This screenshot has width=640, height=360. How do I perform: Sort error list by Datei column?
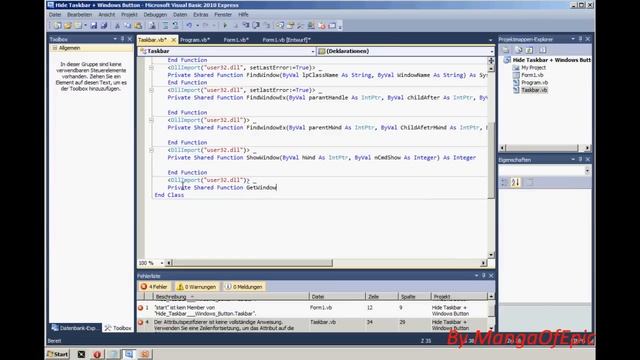tap(337, 297)
